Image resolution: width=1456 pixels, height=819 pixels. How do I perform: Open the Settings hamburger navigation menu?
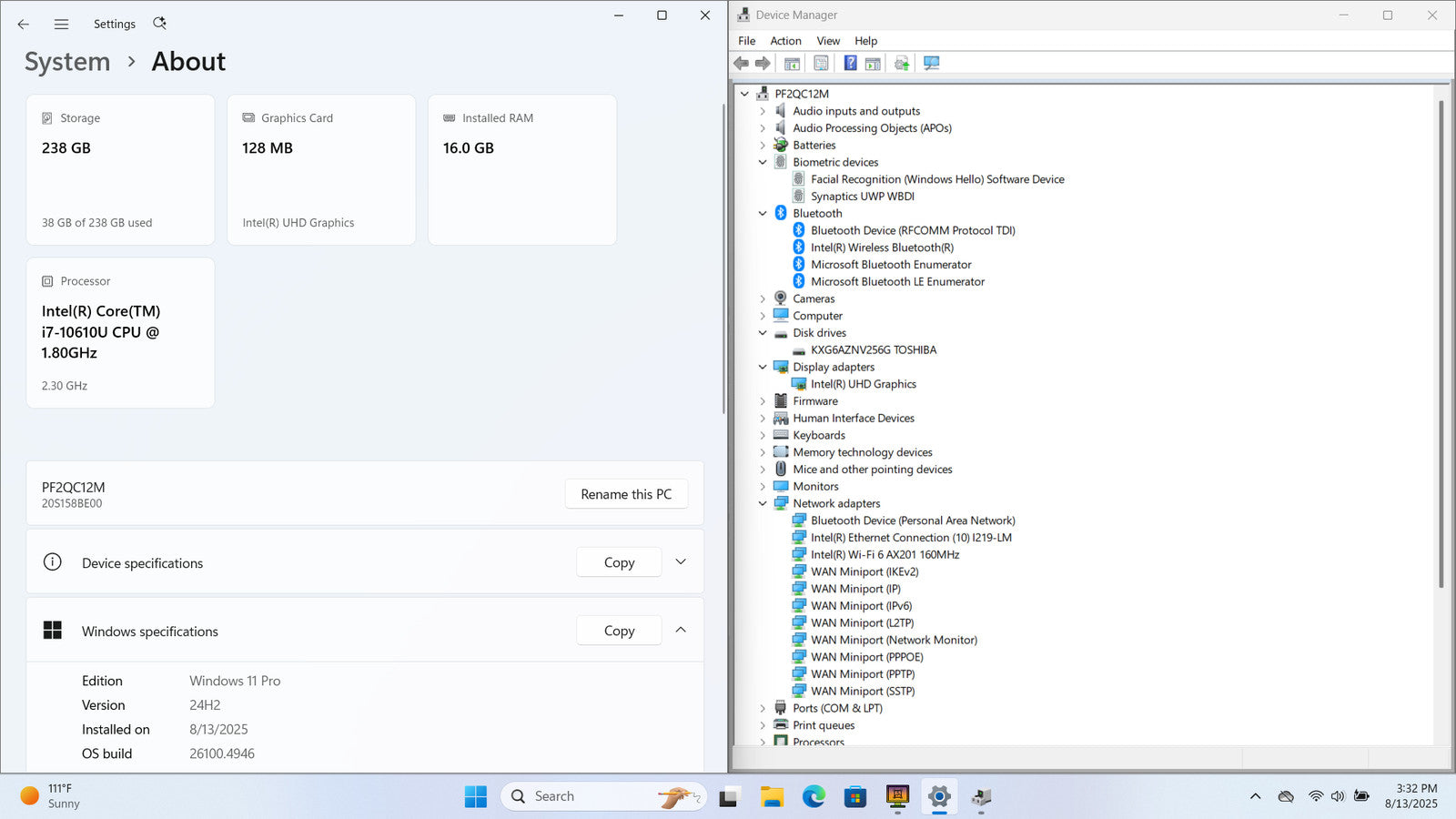click(x=61, y=25)
